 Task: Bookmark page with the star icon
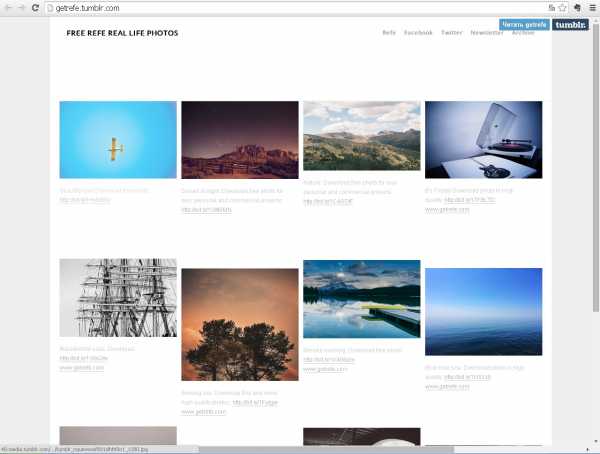[x=562, y=8]
